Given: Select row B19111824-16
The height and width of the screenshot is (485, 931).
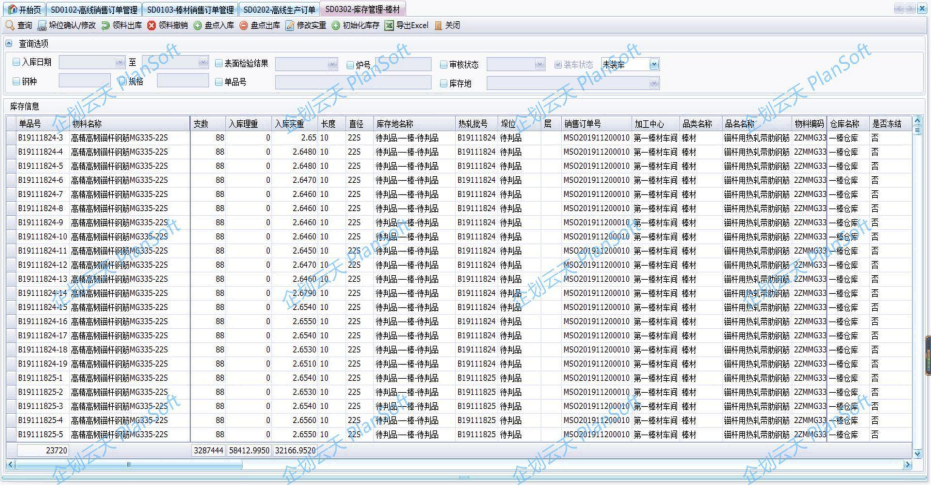Looking at the screenshot, I should coord(459,321).
